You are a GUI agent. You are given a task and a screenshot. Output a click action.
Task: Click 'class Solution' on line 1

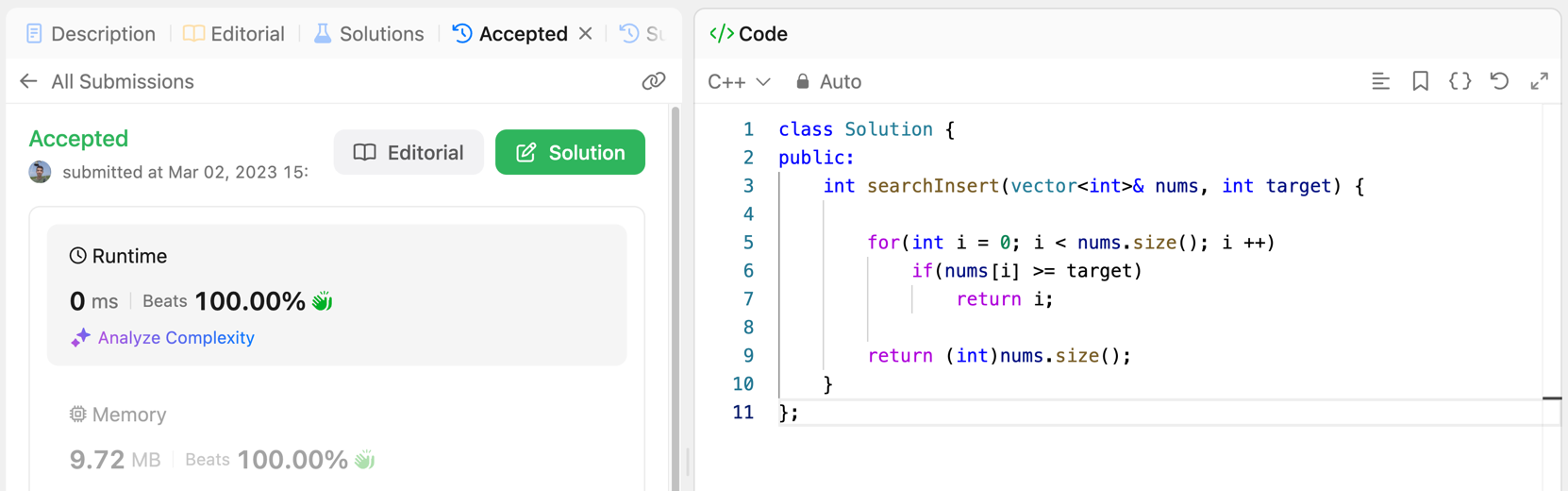pyautogui.click(x=856, y=129)
